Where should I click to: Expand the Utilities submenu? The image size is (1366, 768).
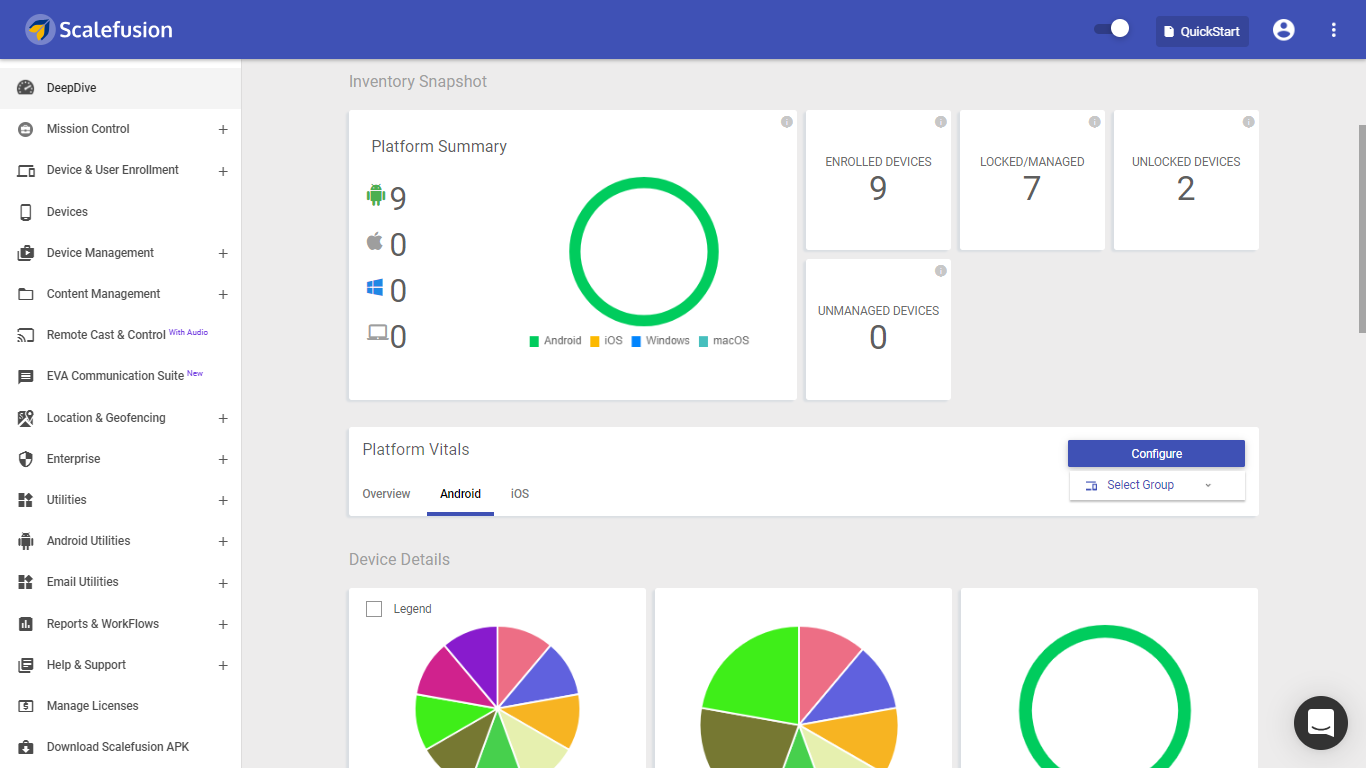pyautogui.click(x=223, y=501)
